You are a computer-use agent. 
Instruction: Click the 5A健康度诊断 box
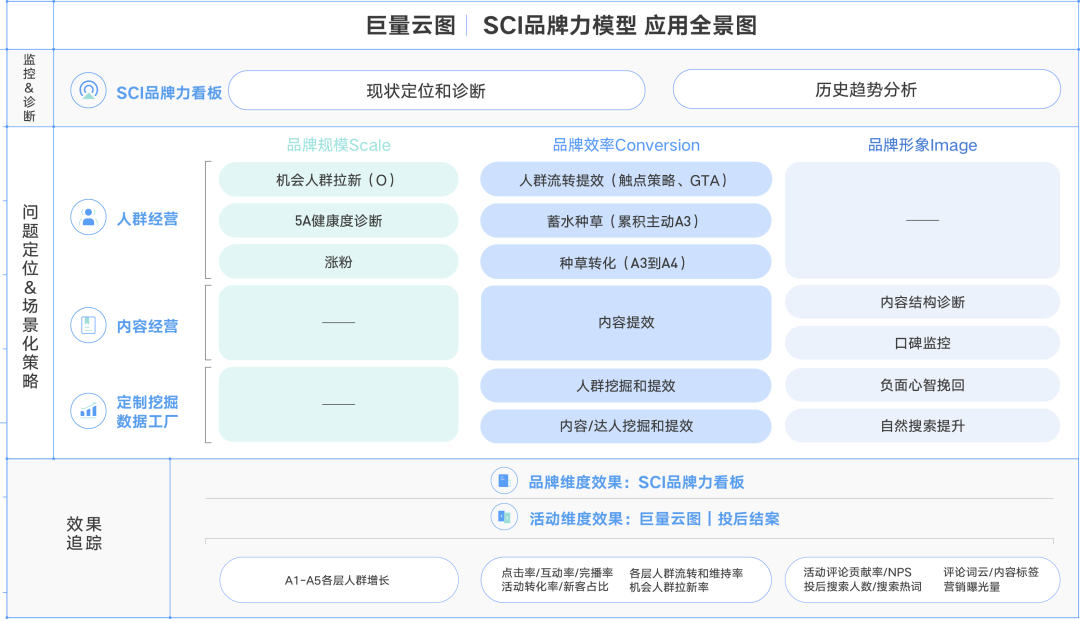click(338, 220)
